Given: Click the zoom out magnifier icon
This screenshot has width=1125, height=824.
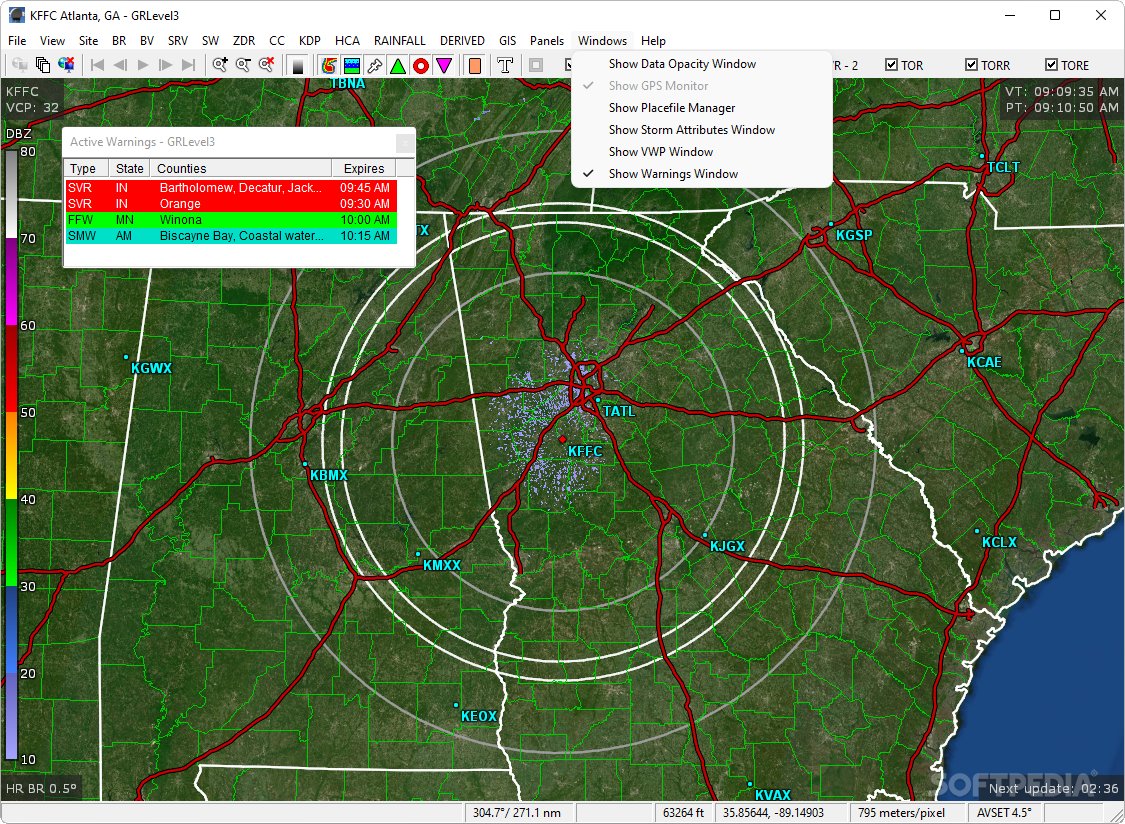Looking at the screenshot, I should pyautogui.click(x=243, y=65).
